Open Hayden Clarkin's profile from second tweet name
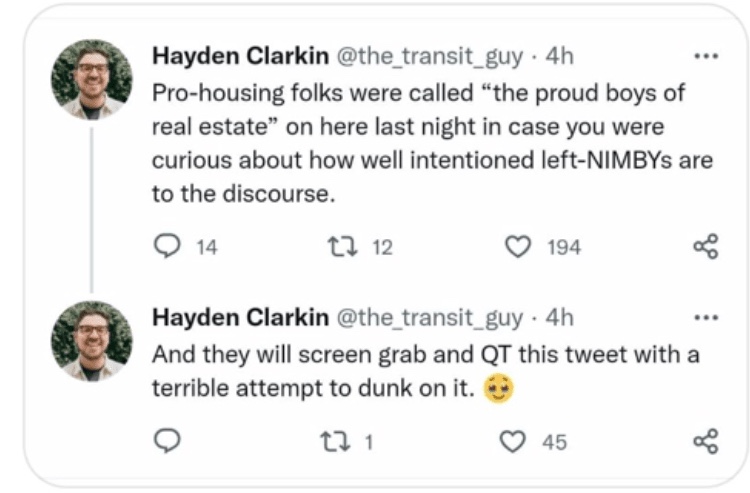 [x=240, y=318]
